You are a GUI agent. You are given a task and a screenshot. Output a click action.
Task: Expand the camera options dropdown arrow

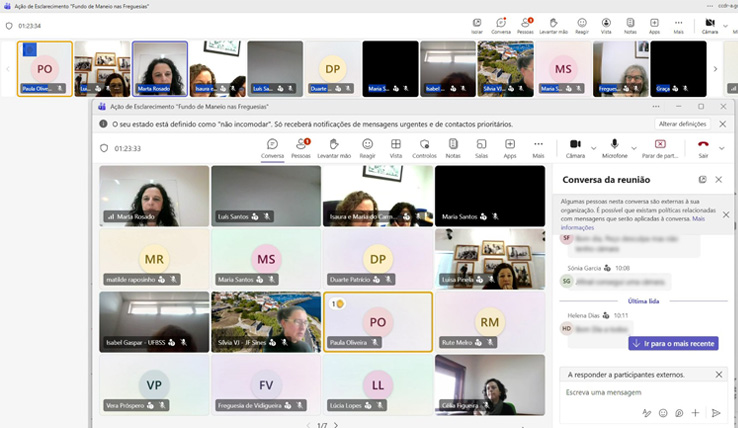click(x=593, y=148)
